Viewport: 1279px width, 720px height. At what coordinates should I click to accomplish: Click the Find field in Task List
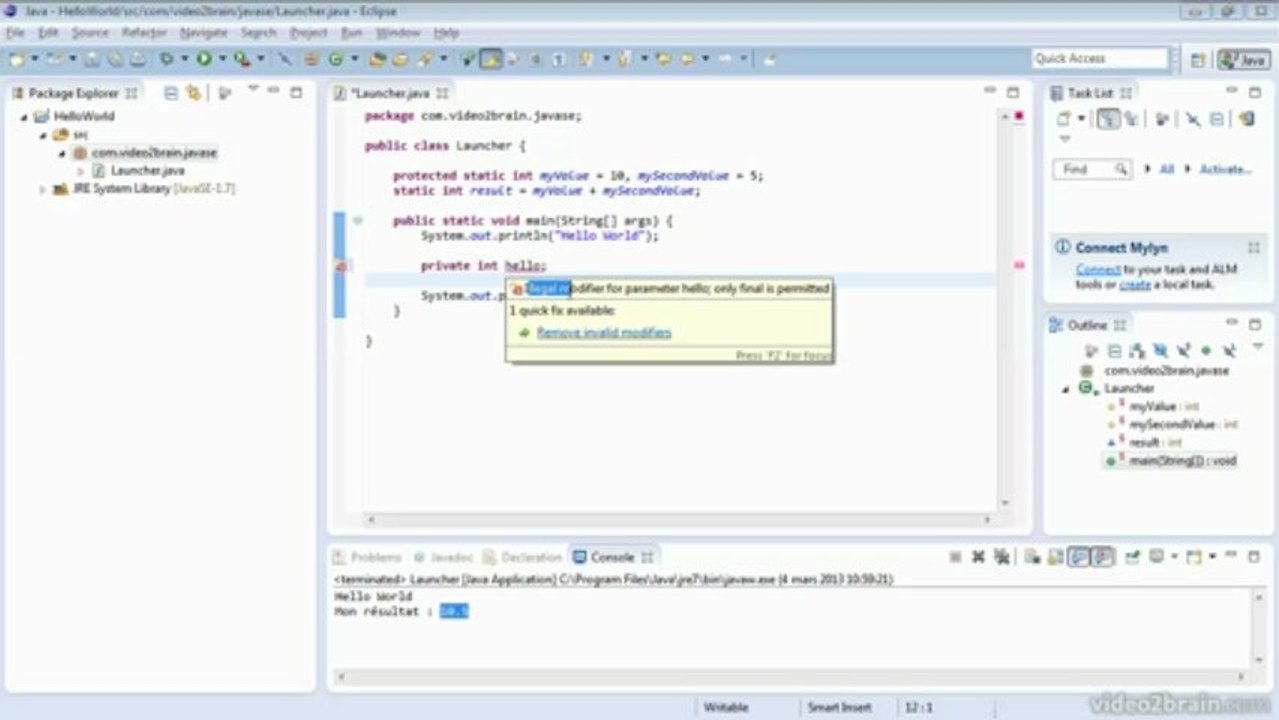tap(1091, 169)
